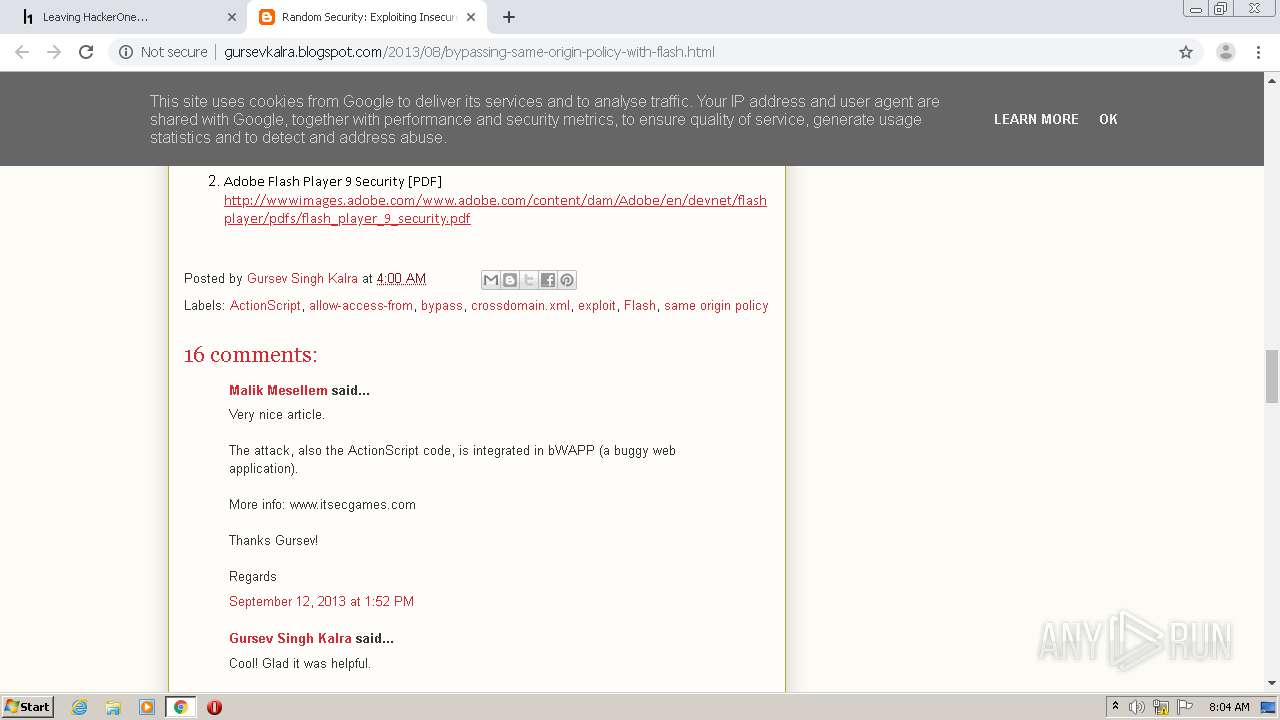The width and height of the screenshot is (1280, 720).
Task: Share post to Twitter icon
Action: (x=529, y=280)
